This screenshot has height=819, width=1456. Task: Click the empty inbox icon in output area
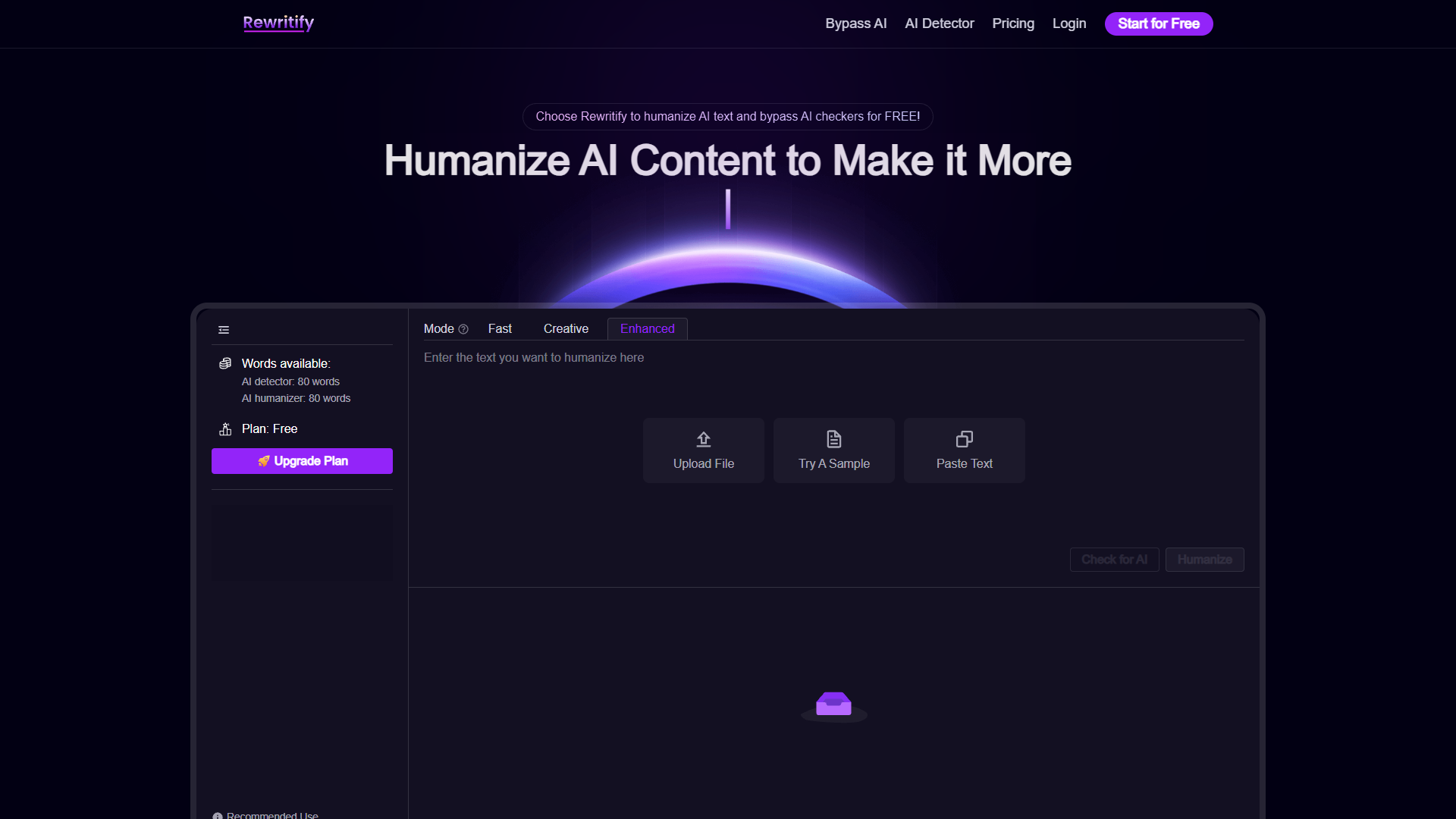[834, 705]
